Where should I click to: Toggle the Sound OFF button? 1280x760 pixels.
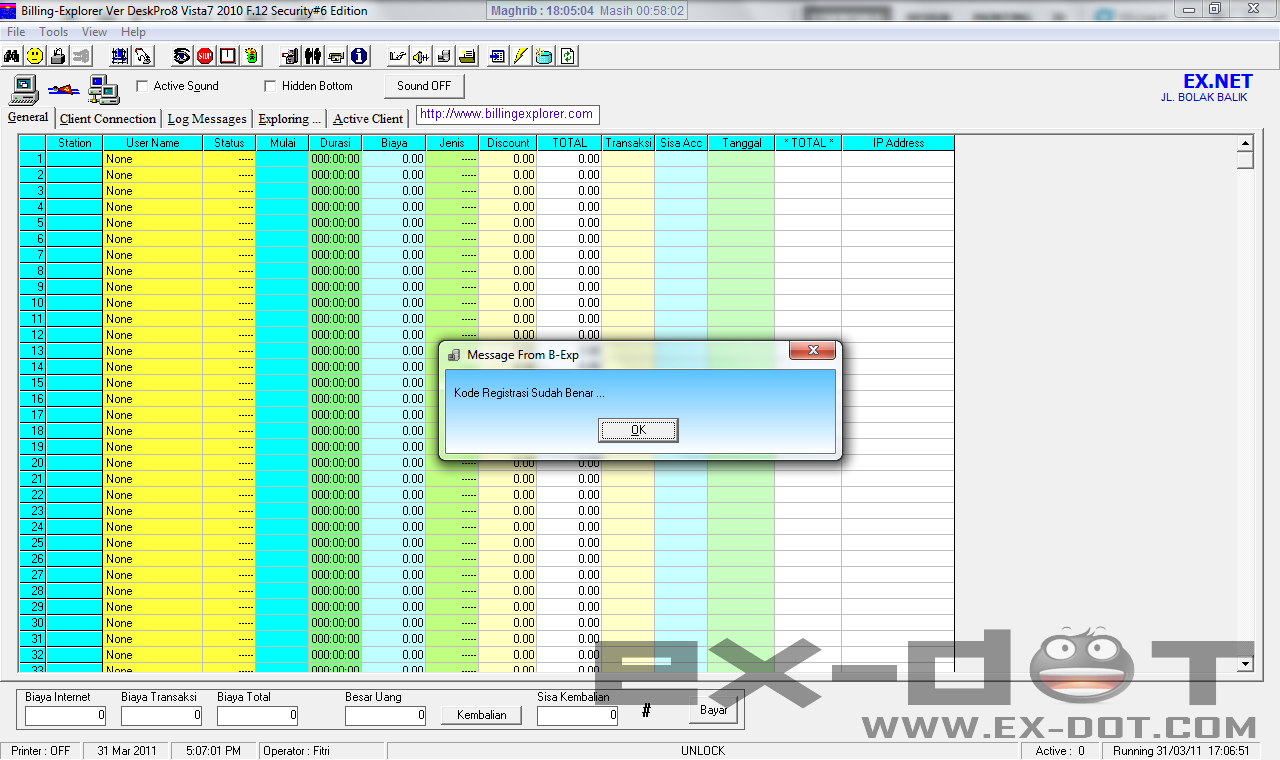pyautogui.click(x=424, y=86)
